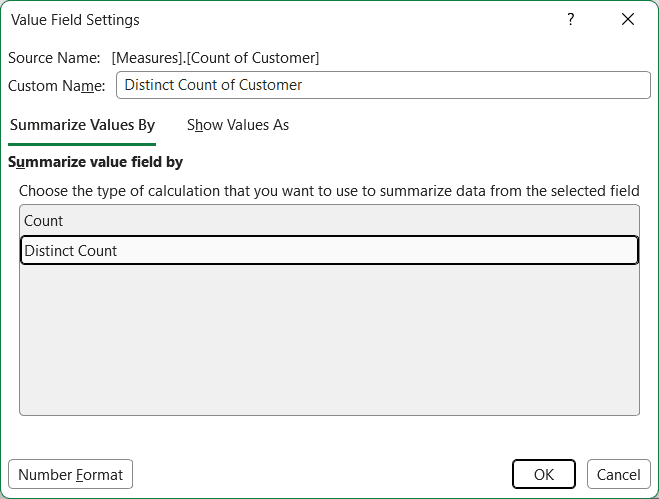
Task: Open the Show Values As tab
Action: [238, 125]
